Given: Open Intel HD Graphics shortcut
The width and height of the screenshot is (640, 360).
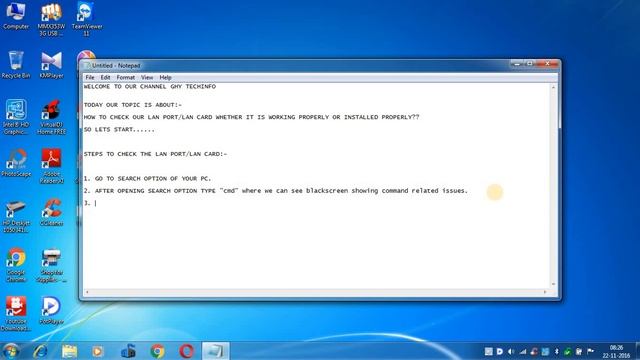Looking at the screenshot, I should [x=16, y=117].
